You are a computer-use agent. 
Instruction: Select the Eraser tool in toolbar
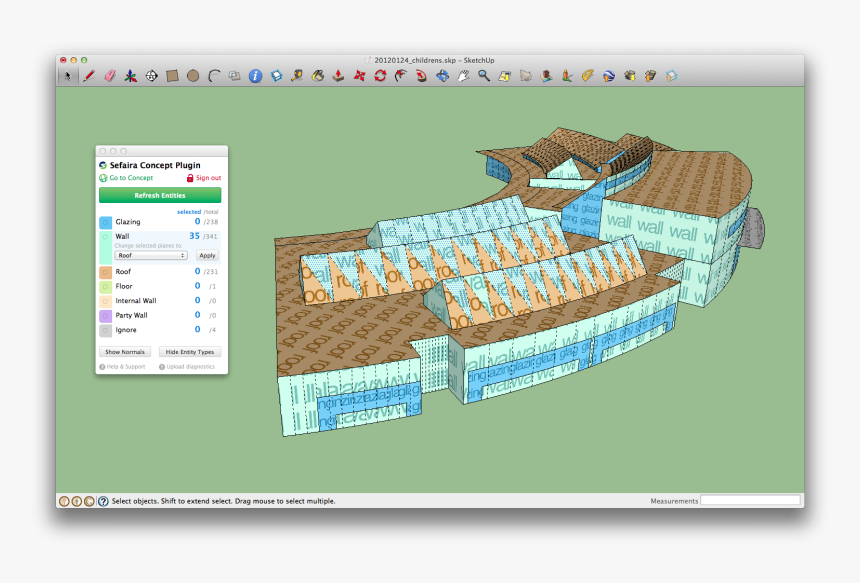point(110,75)
